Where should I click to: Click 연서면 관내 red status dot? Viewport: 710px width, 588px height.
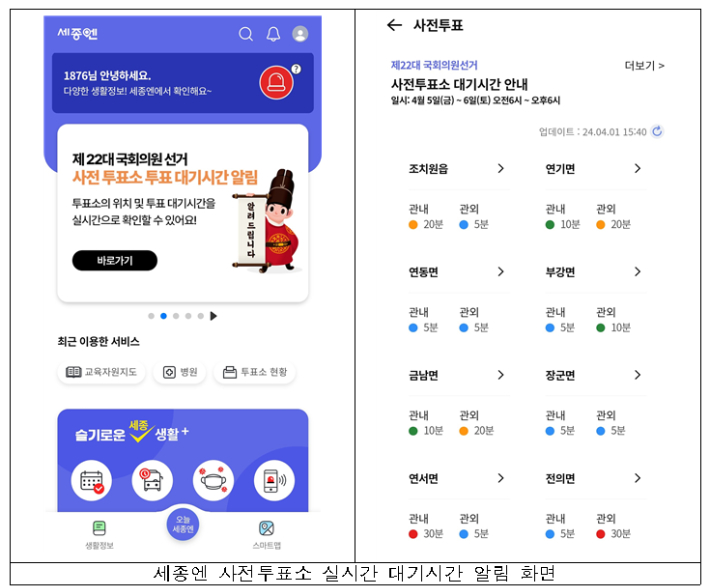(413, 534)
